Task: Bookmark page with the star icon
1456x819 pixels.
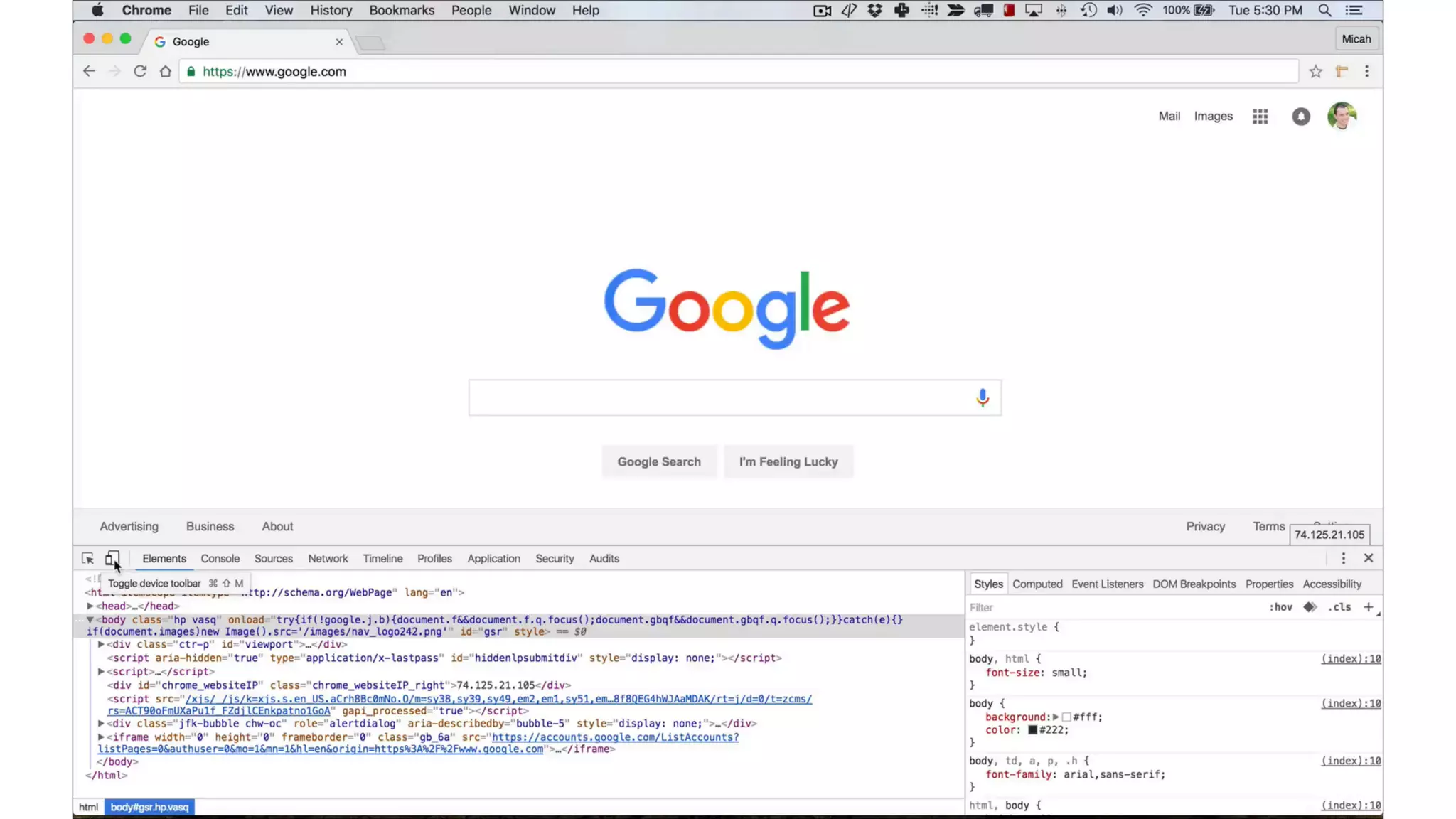Action: (1315, 72)
